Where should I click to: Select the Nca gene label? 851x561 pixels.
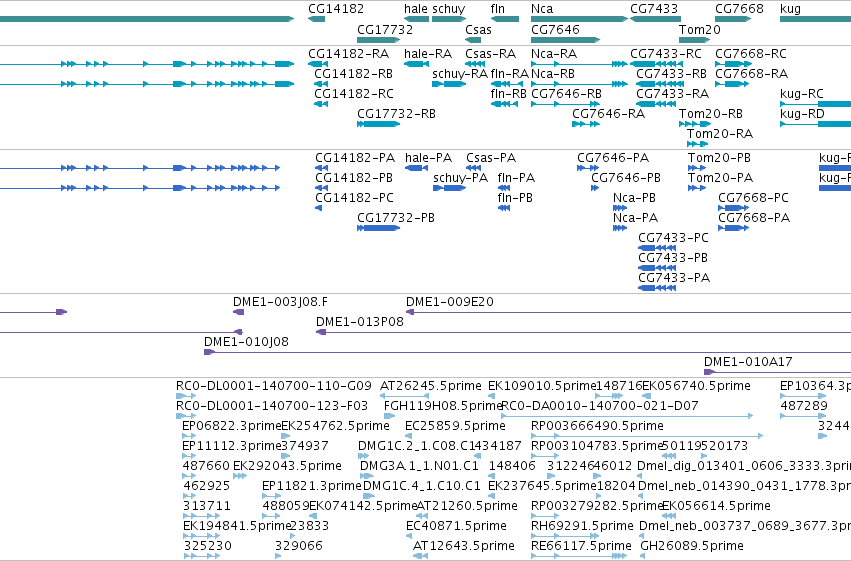click(x=542, y=9)
